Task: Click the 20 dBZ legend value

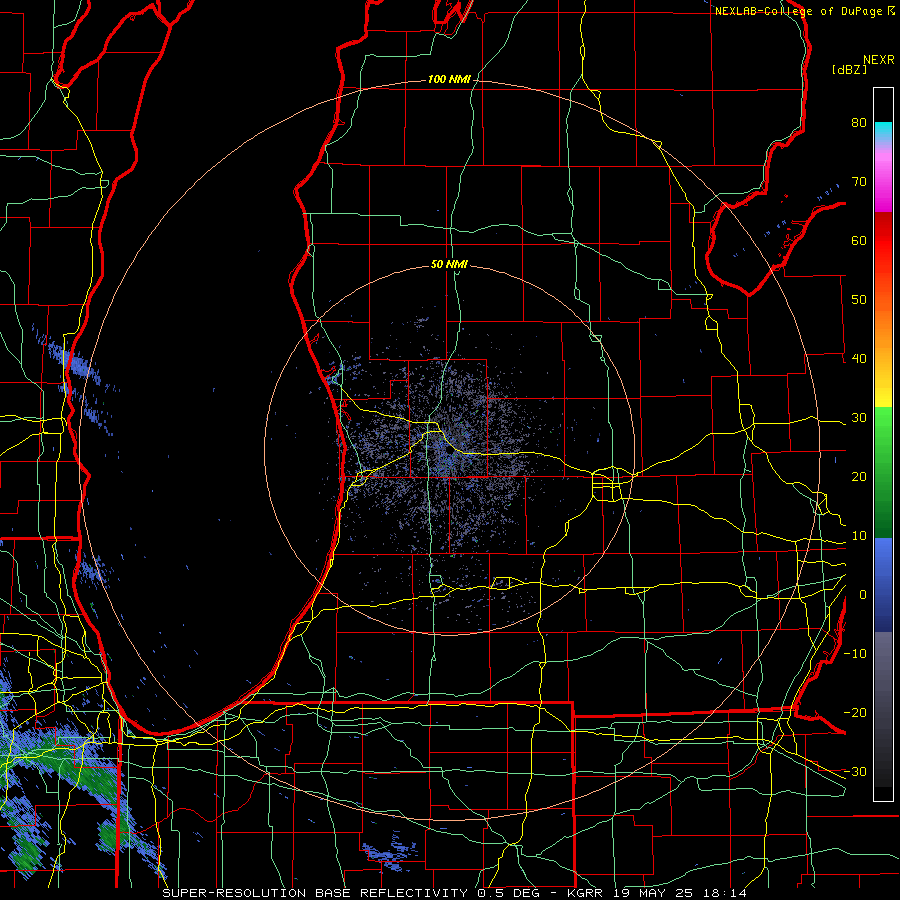Action: click(x=859, y=476)
